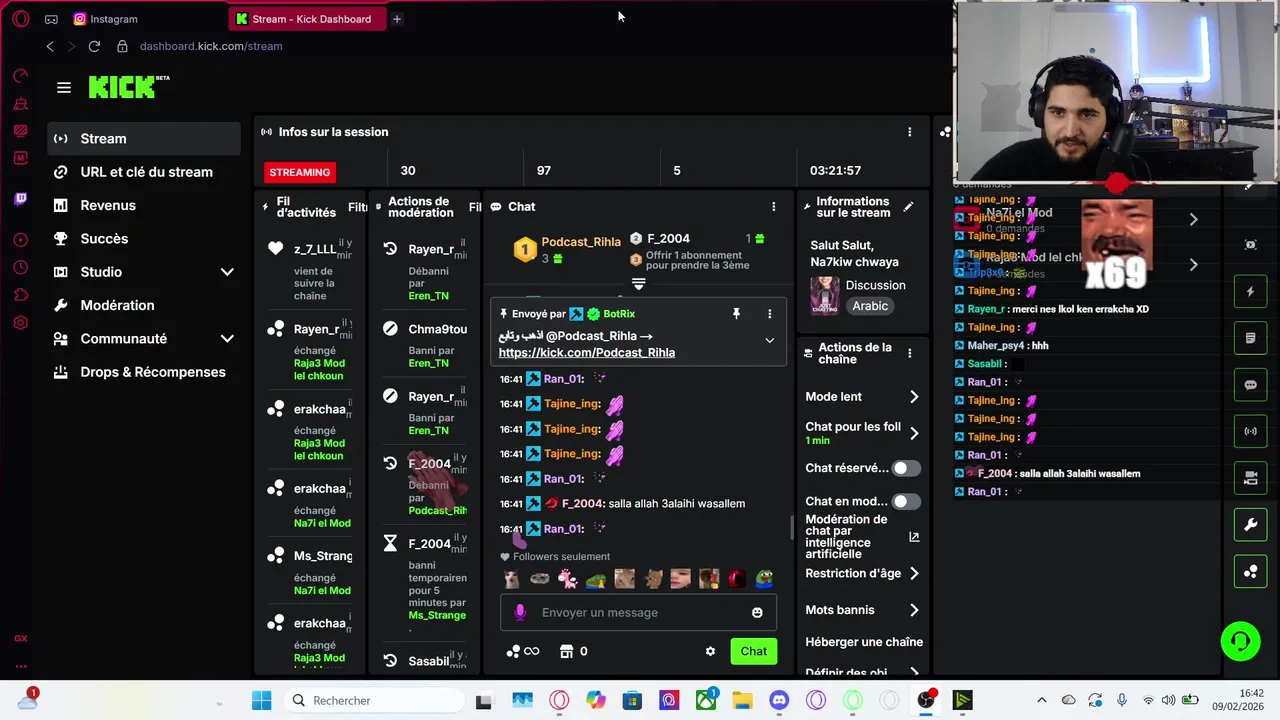Image resolution: width=1280 pixels, height=720 pixels.
Task: Select Stream in the sidebar
Action: (144, 139)
